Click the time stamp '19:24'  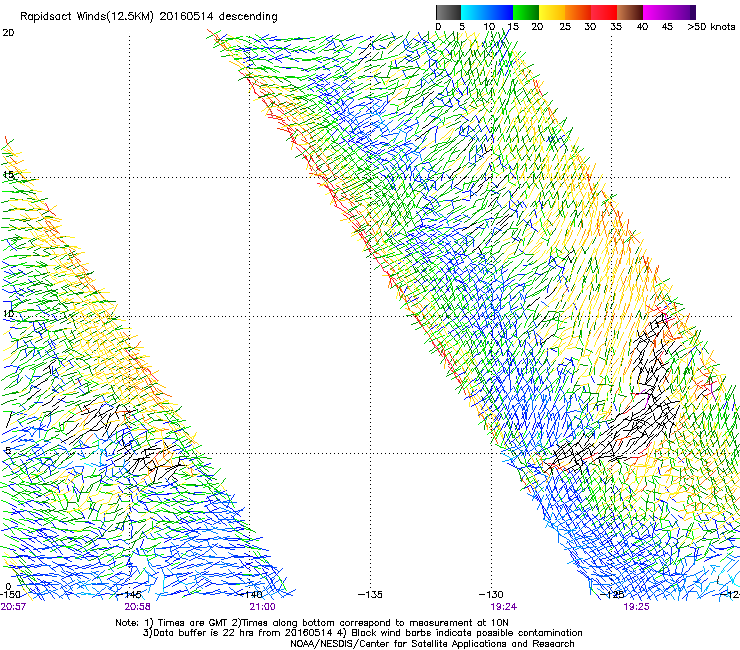tap(503, 607)
